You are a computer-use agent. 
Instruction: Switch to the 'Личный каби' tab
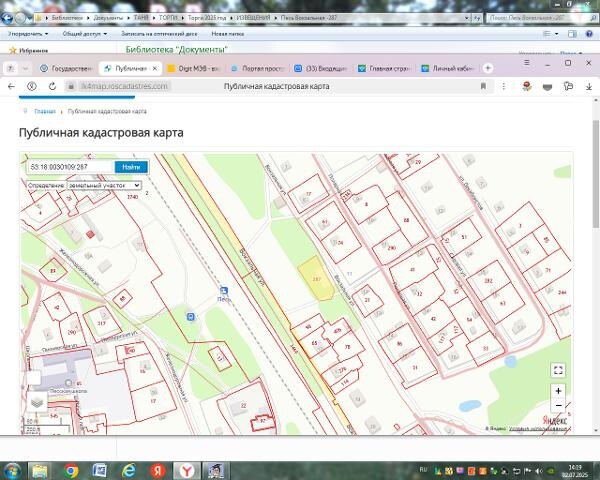point(448,69)
